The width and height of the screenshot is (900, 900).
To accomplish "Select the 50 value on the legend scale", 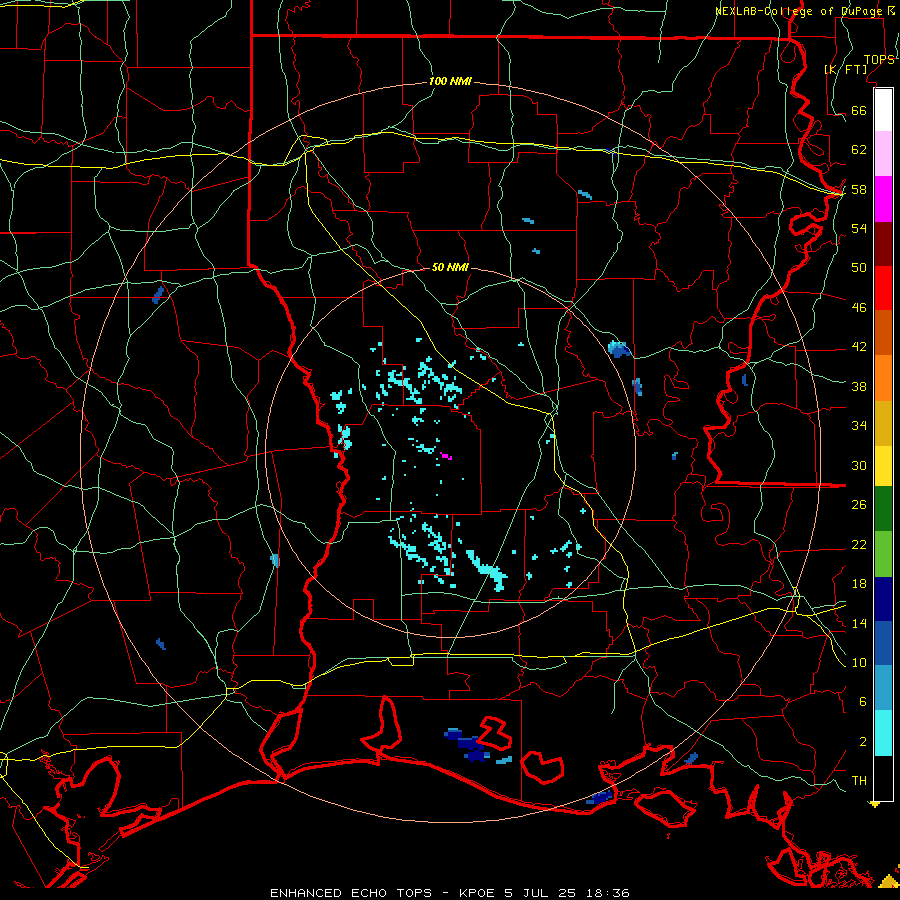I will pos(859,267).
